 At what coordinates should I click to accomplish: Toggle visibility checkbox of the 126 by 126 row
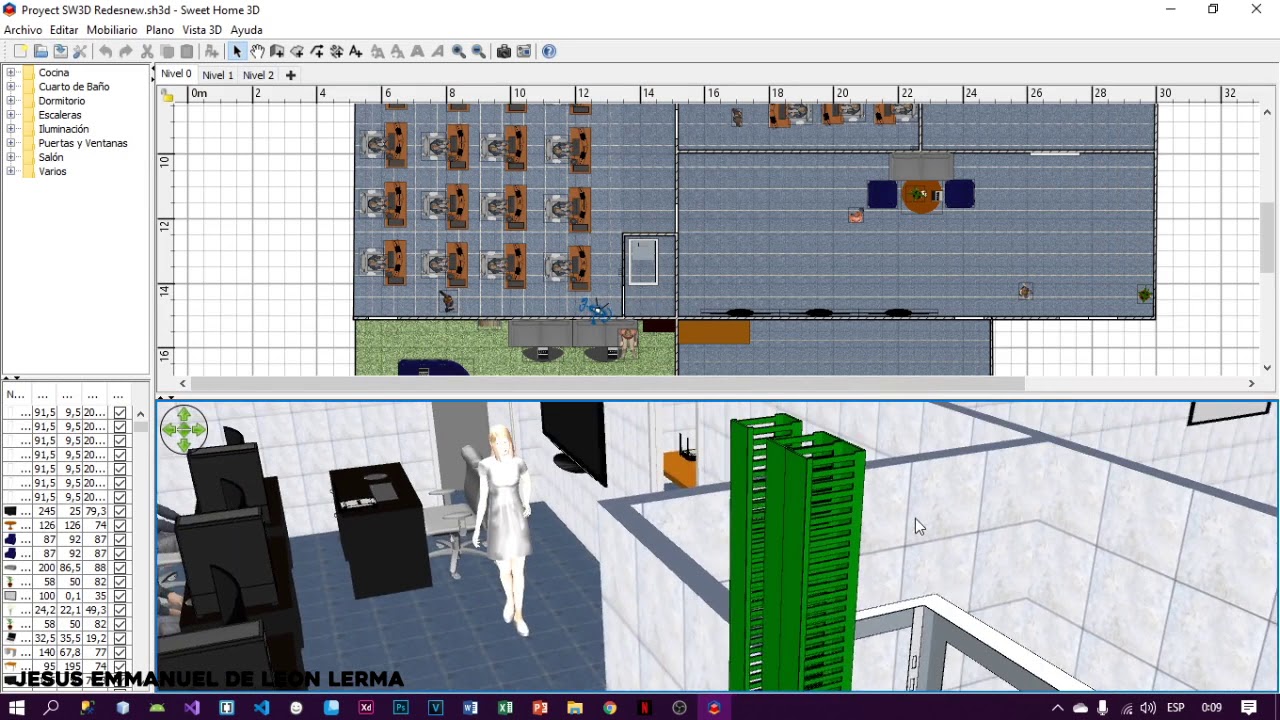[120, 525]
